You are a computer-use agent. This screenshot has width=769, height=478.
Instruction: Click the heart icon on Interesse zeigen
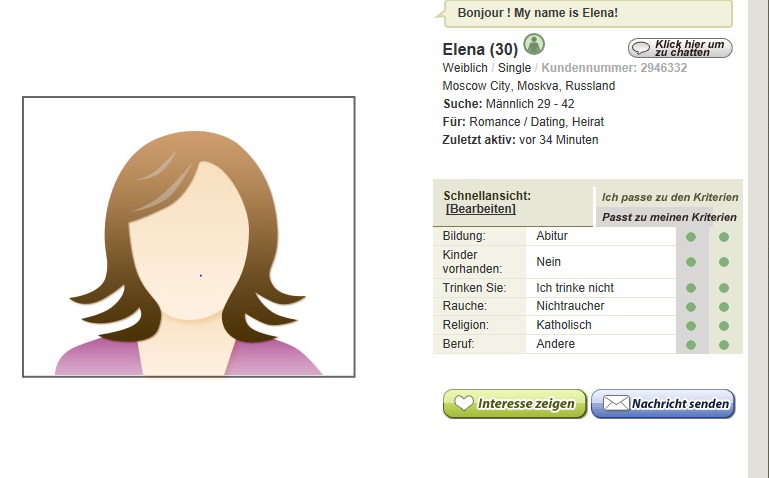[x=463, y=403]
